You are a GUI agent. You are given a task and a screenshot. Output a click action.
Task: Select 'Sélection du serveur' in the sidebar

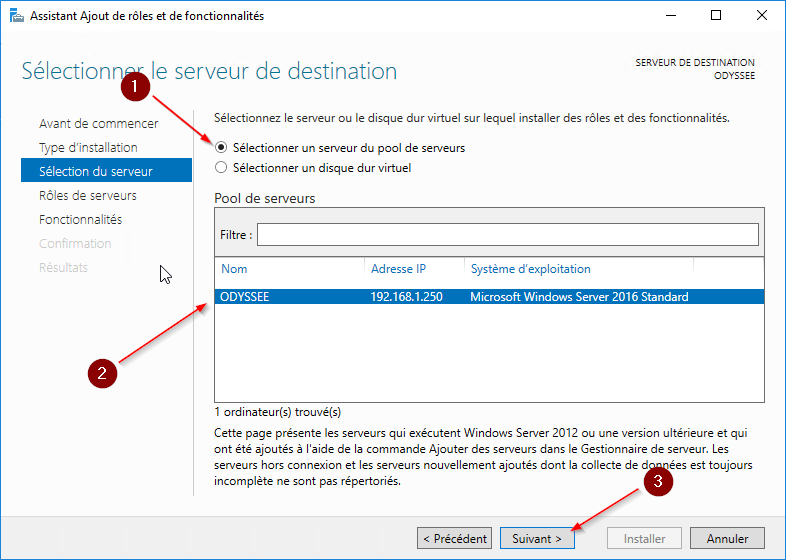click(x=95, y=172)
